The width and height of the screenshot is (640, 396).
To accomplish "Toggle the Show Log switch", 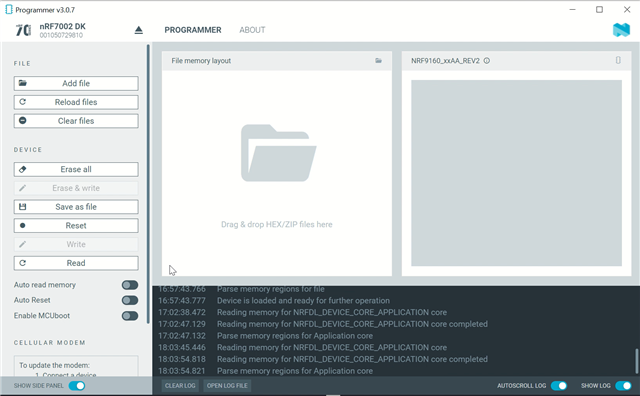I will (623, 386).
